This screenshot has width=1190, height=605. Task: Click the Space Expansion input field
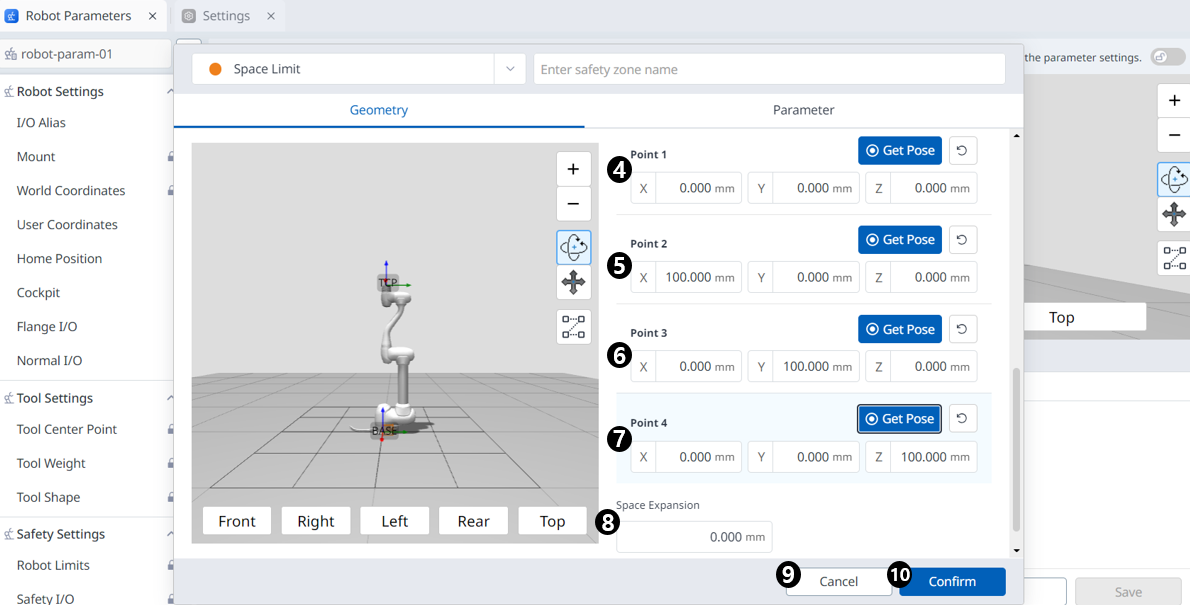[x=693, y=537]
